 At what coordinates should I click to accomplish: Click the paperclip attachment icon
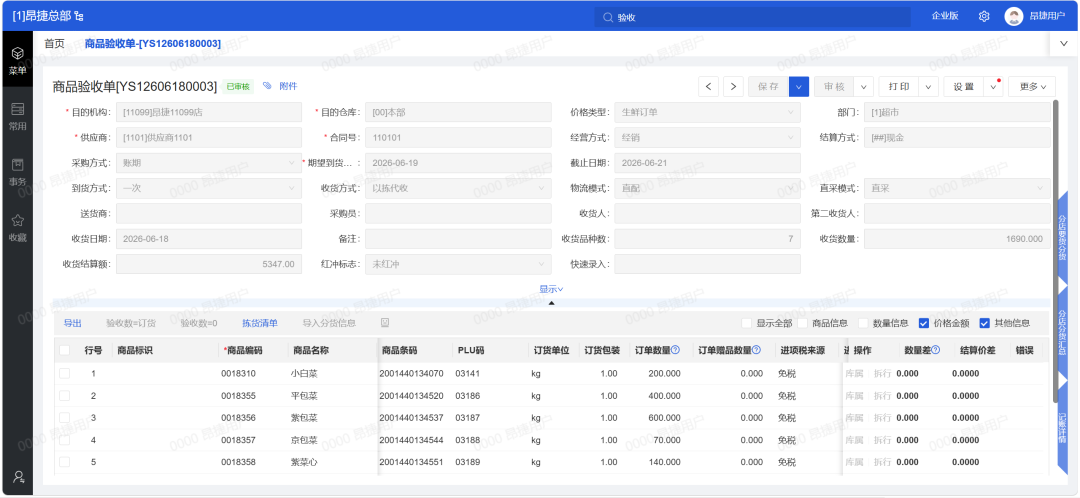point(267,86)
